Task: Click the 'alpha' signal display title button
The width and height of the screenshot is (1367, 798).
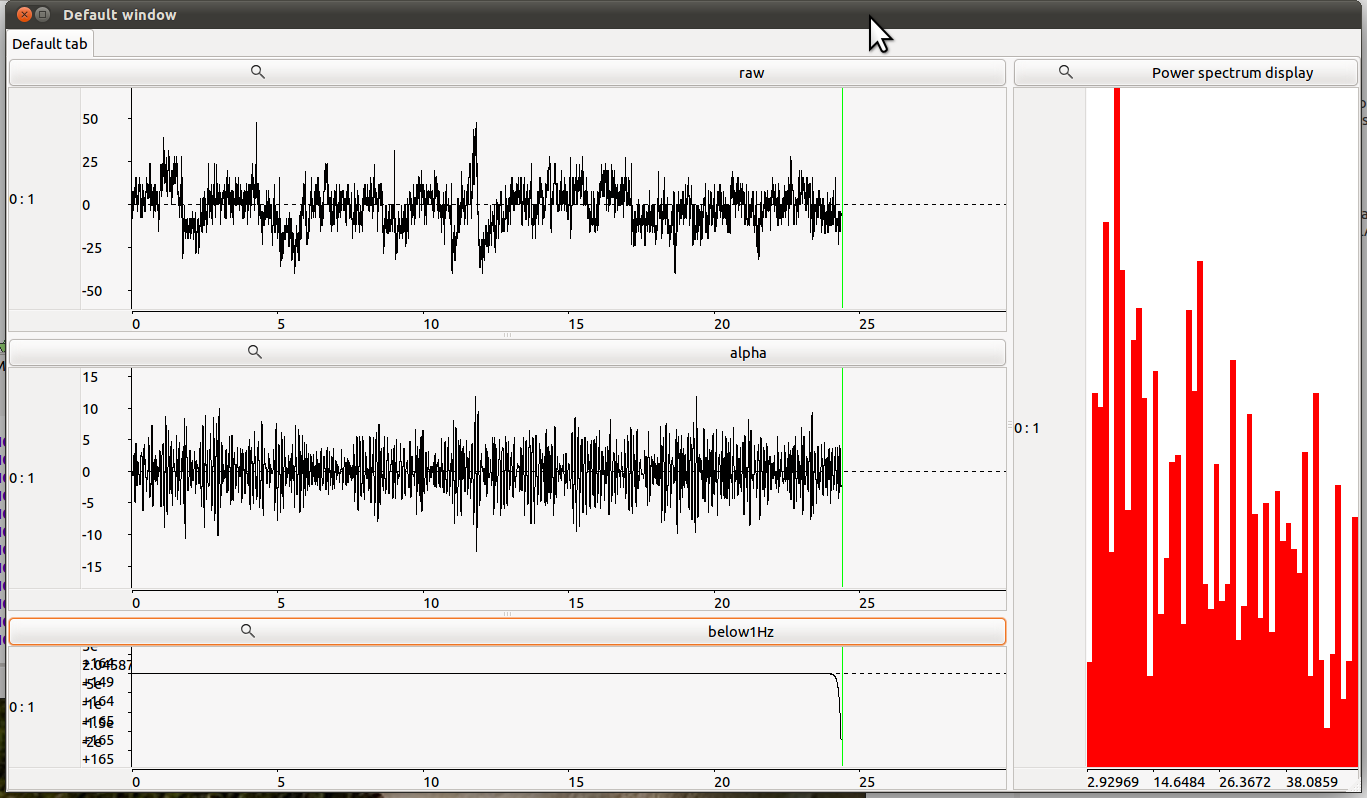Action: click(x=507, y=353)
